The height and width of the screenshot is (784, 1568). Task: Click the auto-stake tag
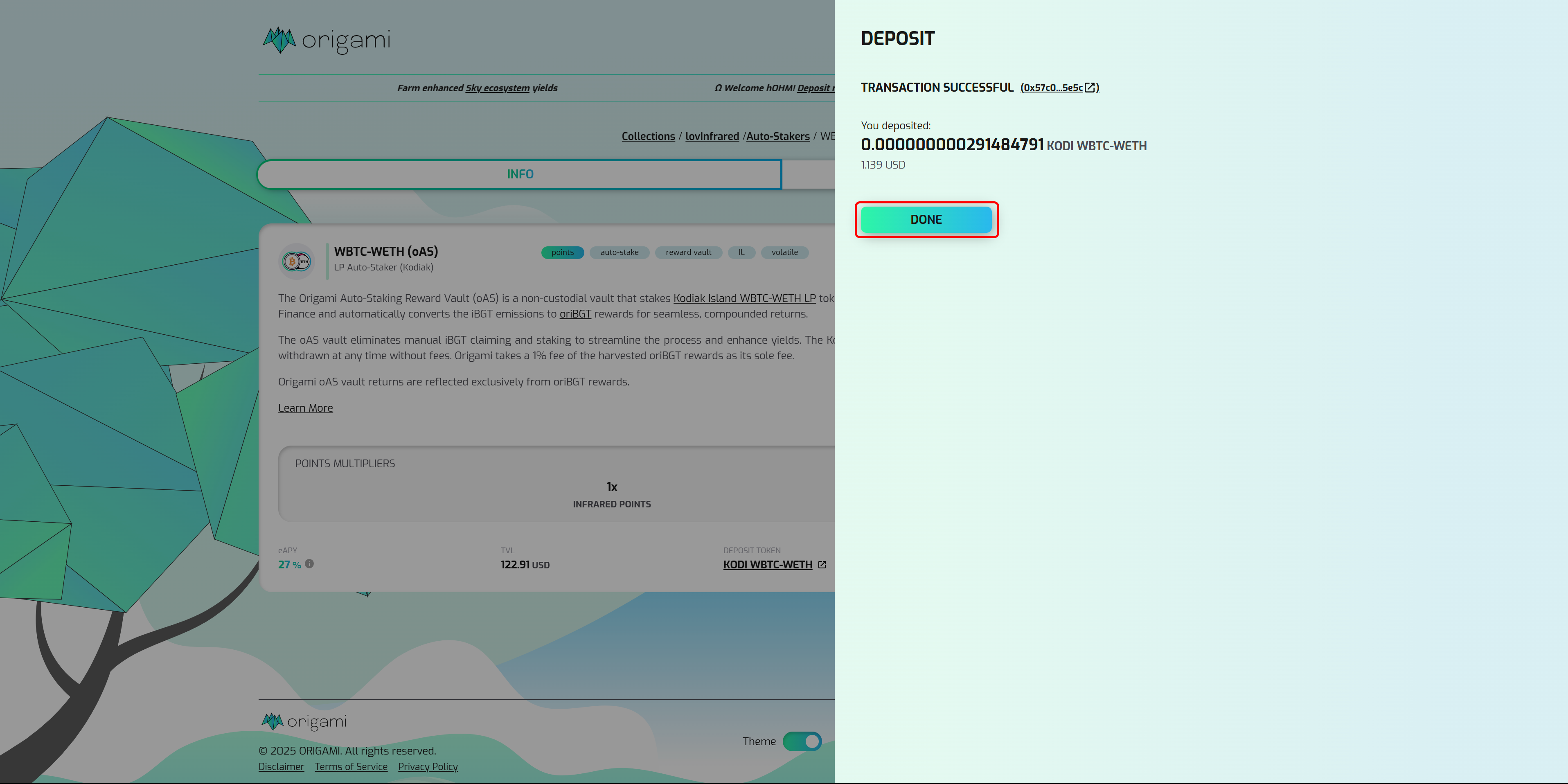tap(619, 252)
